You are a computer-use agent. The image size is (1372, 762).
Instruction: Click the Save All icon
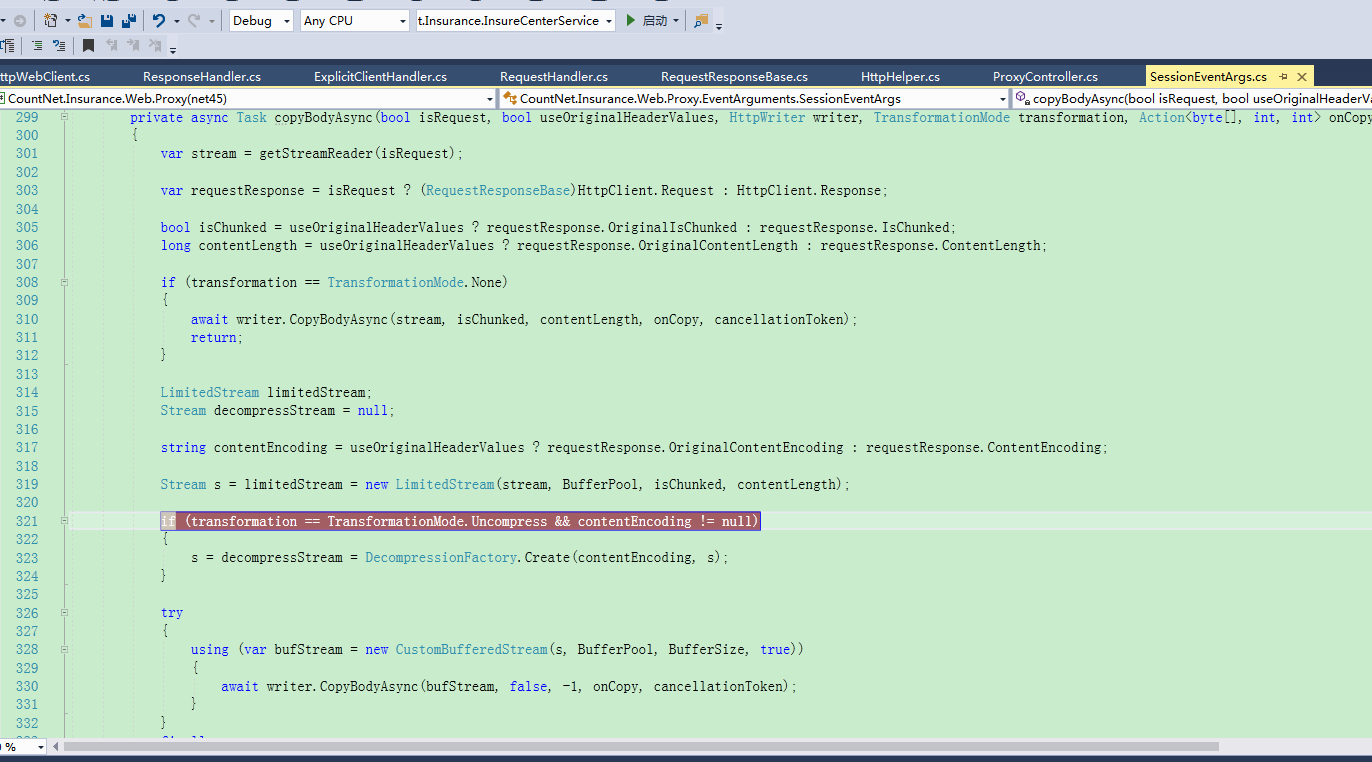(x=129, y=20)
